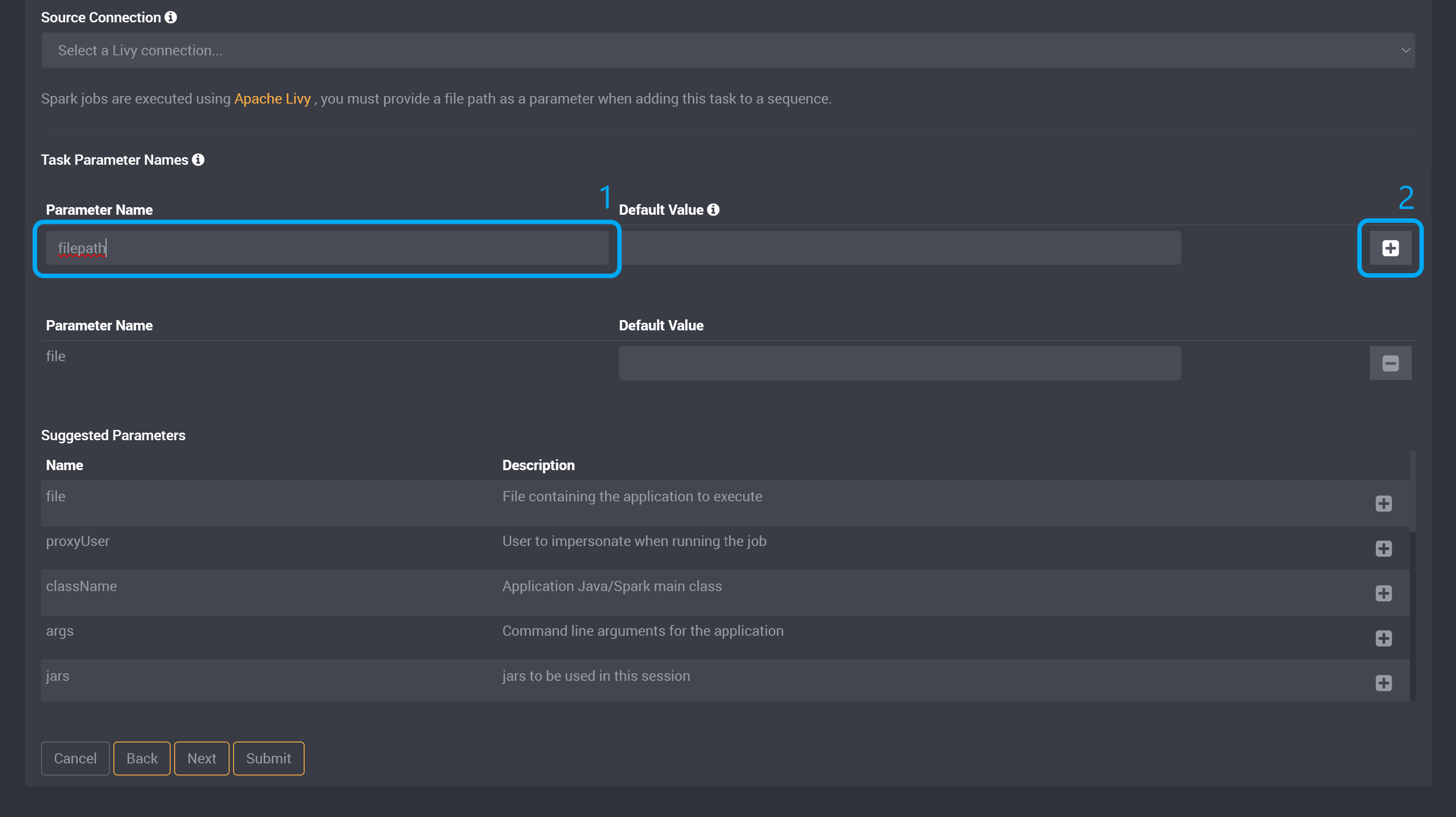Focus the Parameter Name input containing filepath
Image resolution: width=1456 pixels, height=817 pixels.
(x=327, y=248)
